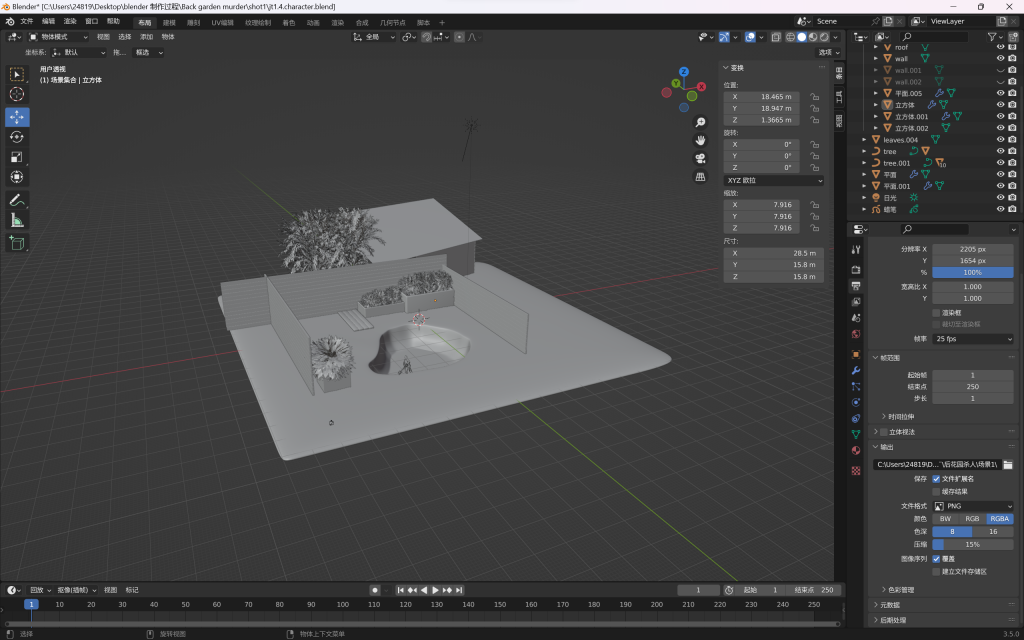Hide the roof object with eye icon
This screenshot has height=640, width=1024.
pyautogui.click(x=1000, y=47)
